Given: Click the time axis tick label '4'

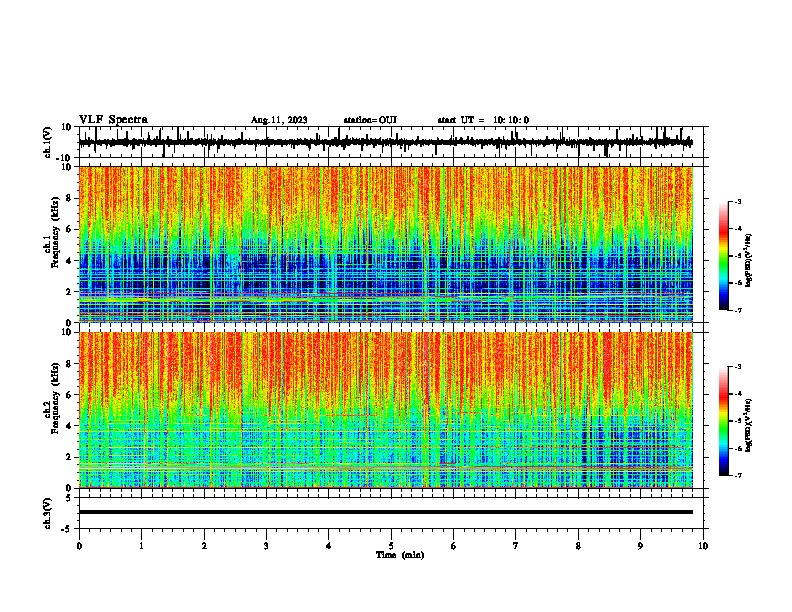Looking at the screenshot, I should pyautogui.click(x=329, y=546).
